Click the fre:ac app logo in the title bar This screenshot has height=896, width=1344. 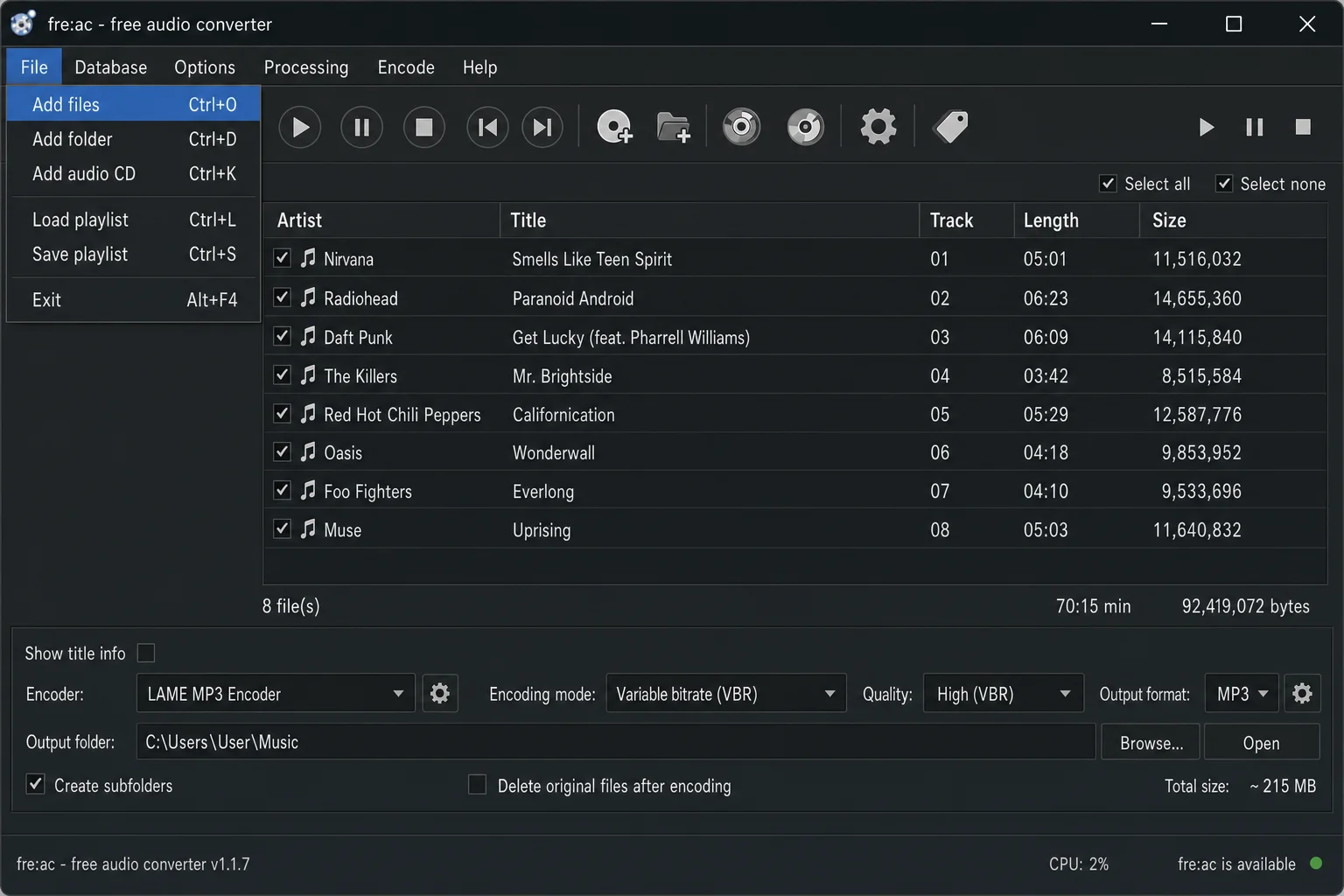23,24
